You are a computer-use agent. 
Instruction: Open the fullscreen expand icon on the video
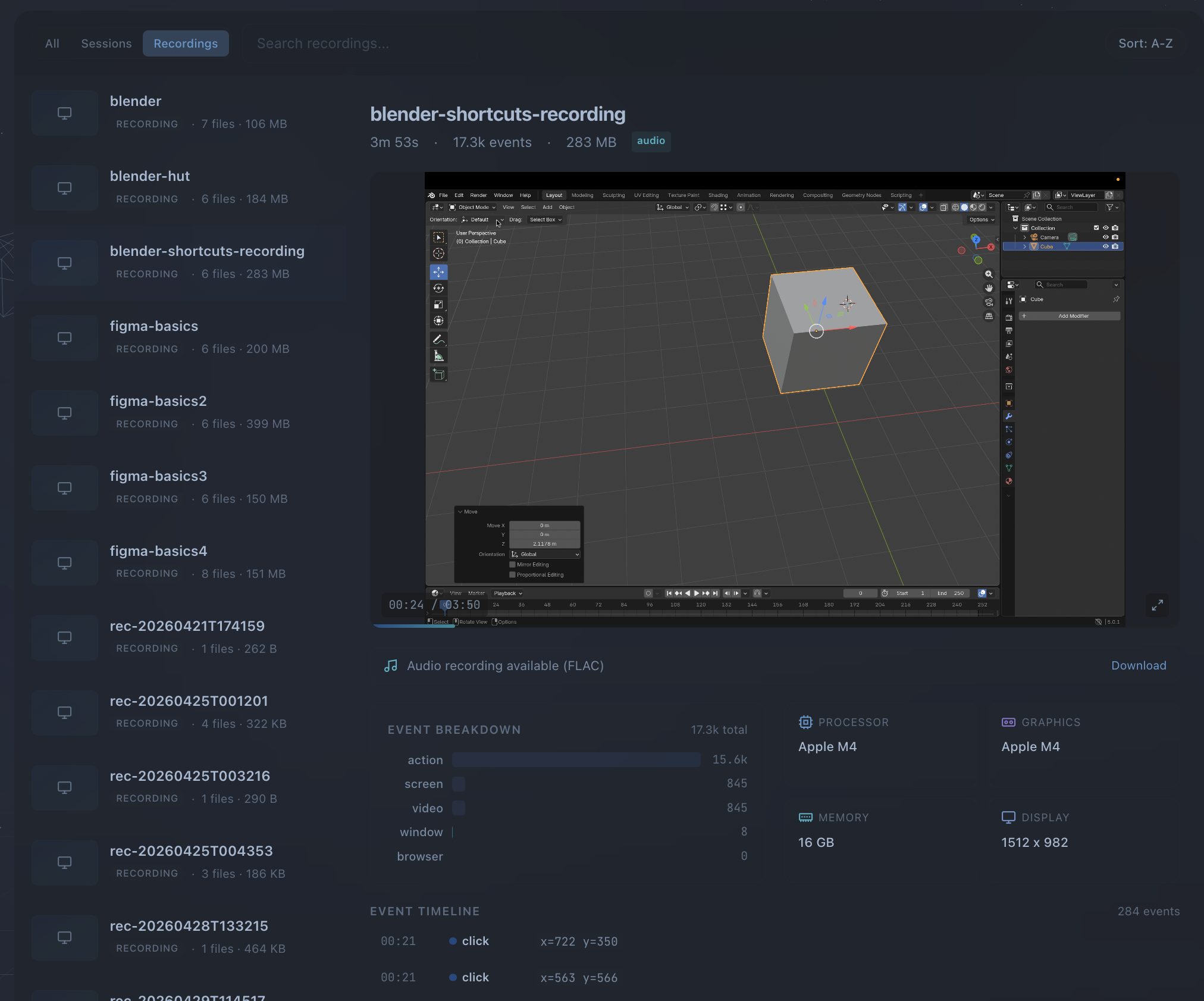point(1157,605)
